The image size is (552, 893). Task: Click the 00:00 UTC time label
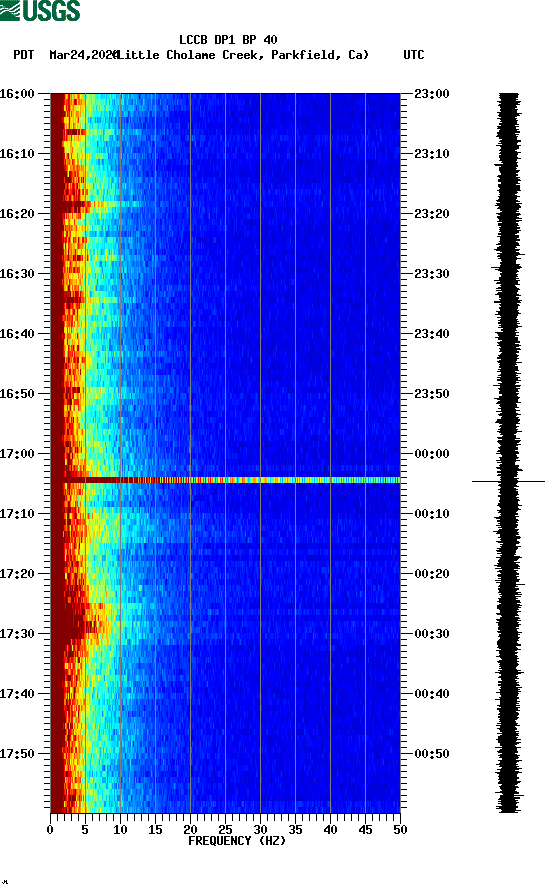coord(432,454)
